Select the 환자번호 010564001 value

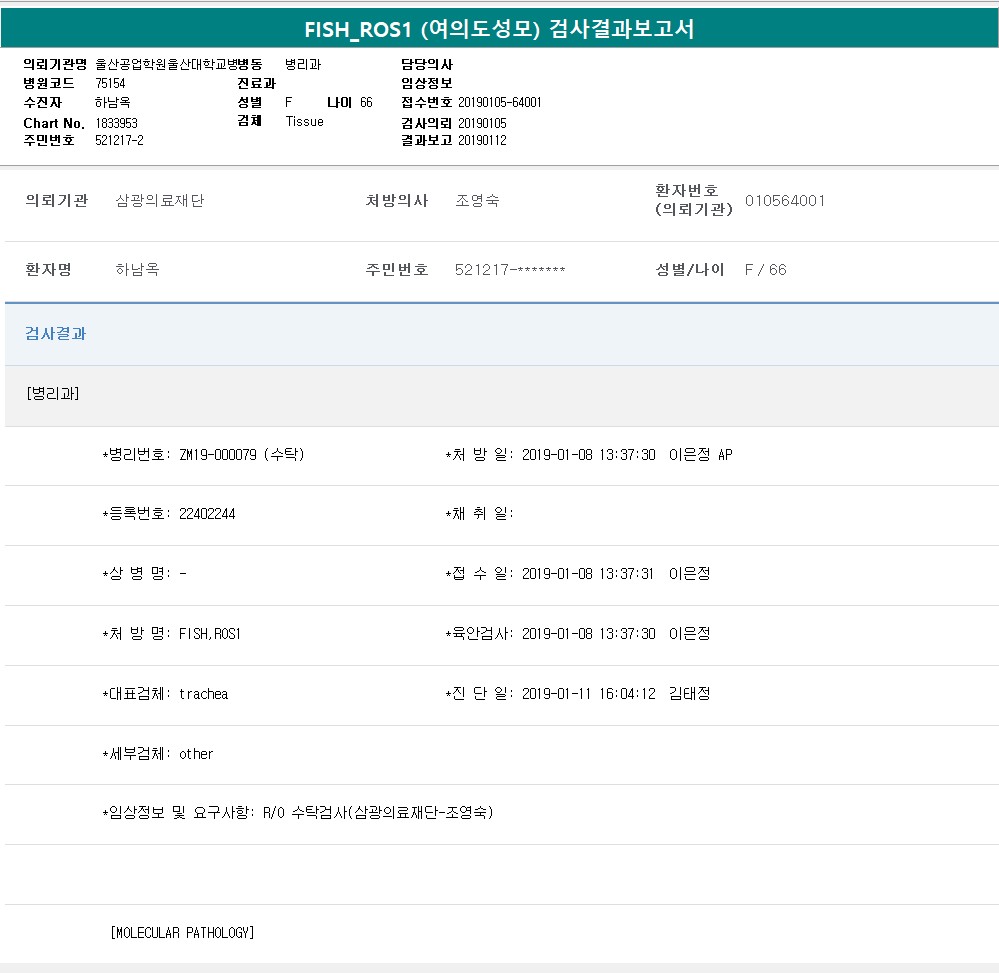coord(785,201)
